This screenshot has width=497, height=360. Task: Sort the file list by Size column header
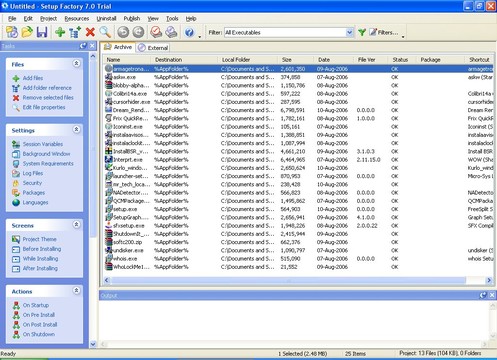(x=295, y=60)
